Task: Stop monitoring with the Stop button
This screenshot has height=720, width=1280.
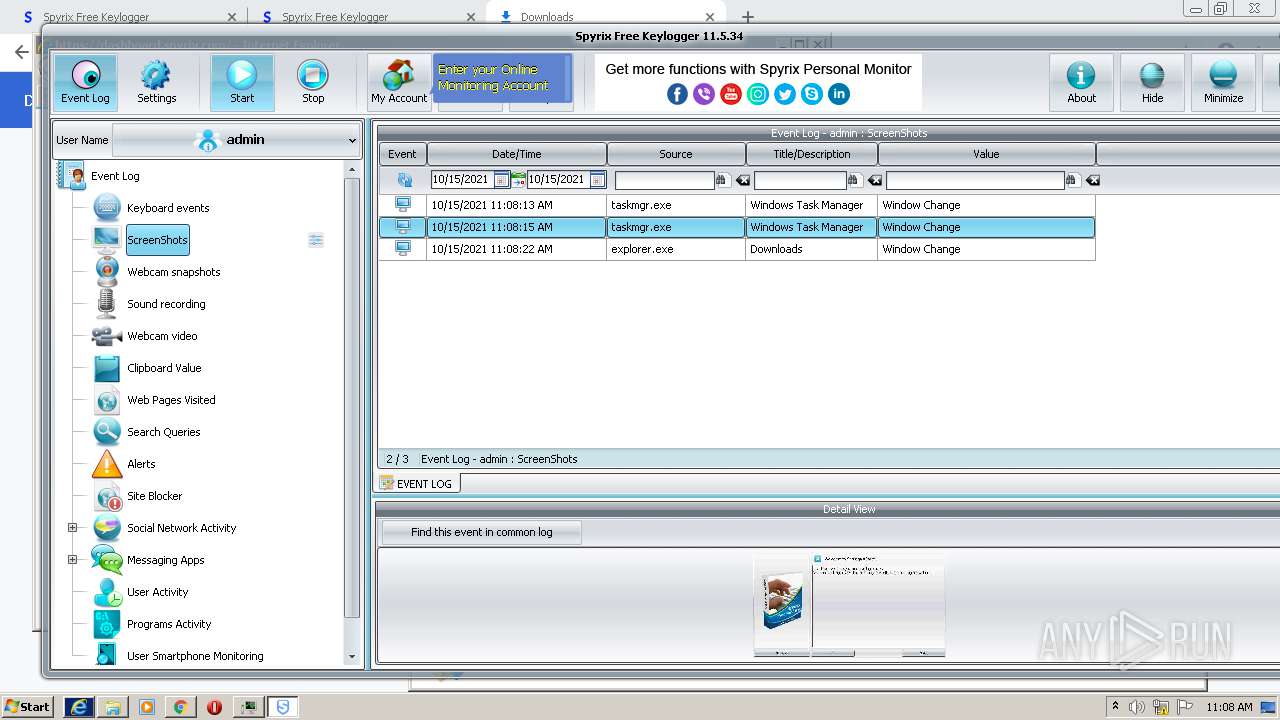Action: [x=313, y=82]
